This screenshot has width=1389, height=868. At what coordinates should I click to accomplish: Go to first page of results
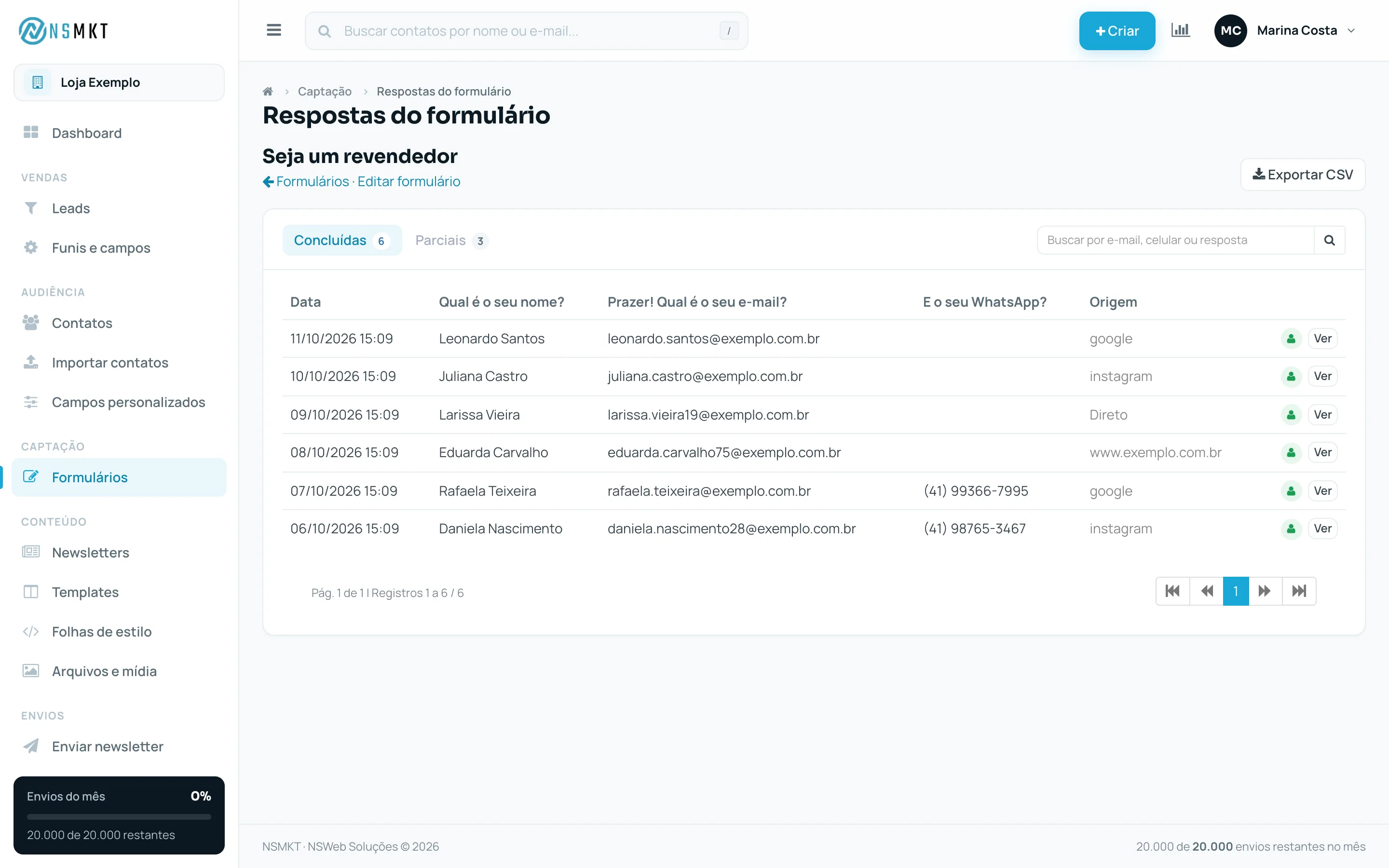click(1172, 591)
